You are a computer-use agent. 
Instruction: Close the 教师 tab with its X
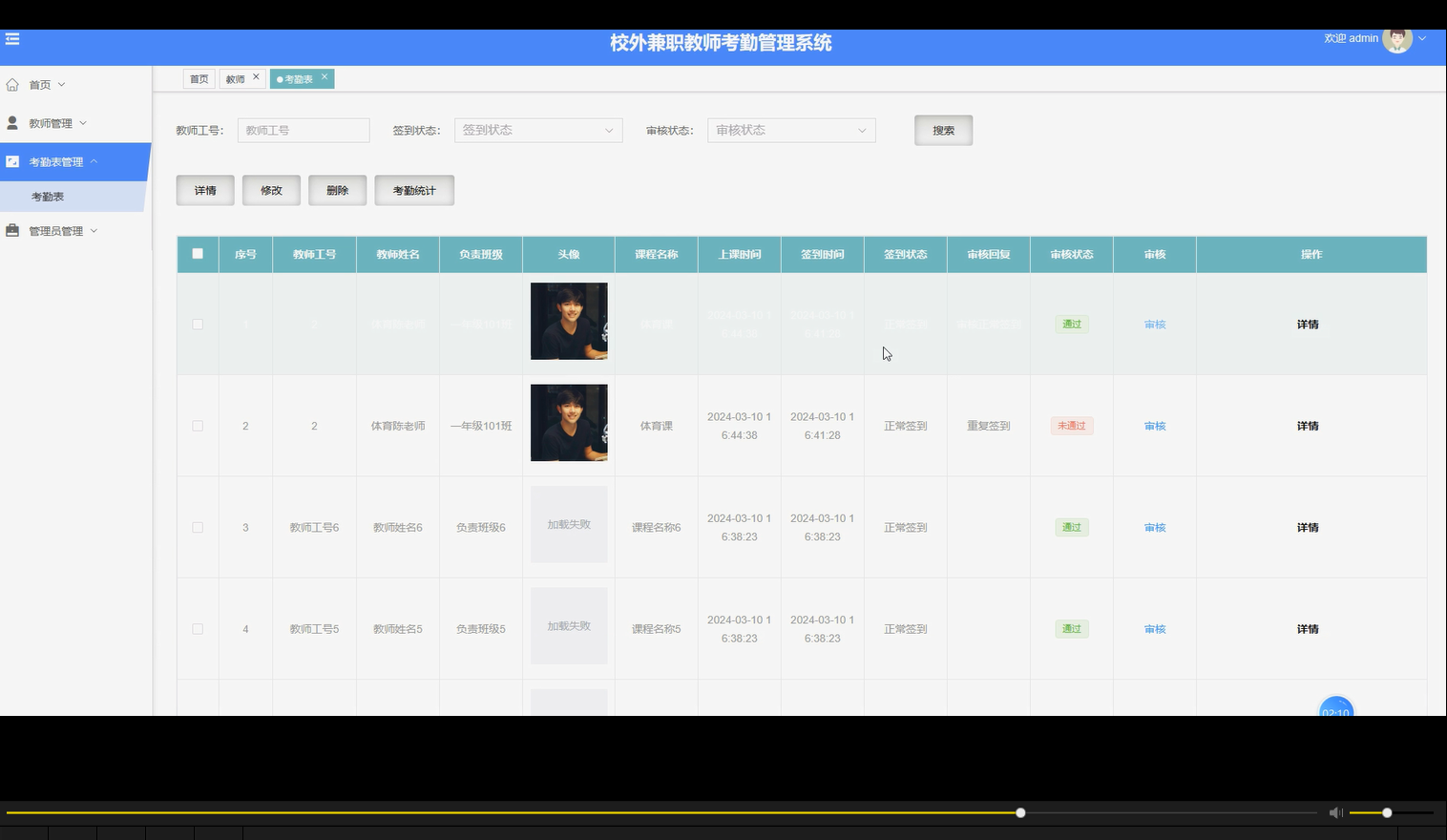coord(256,77)
